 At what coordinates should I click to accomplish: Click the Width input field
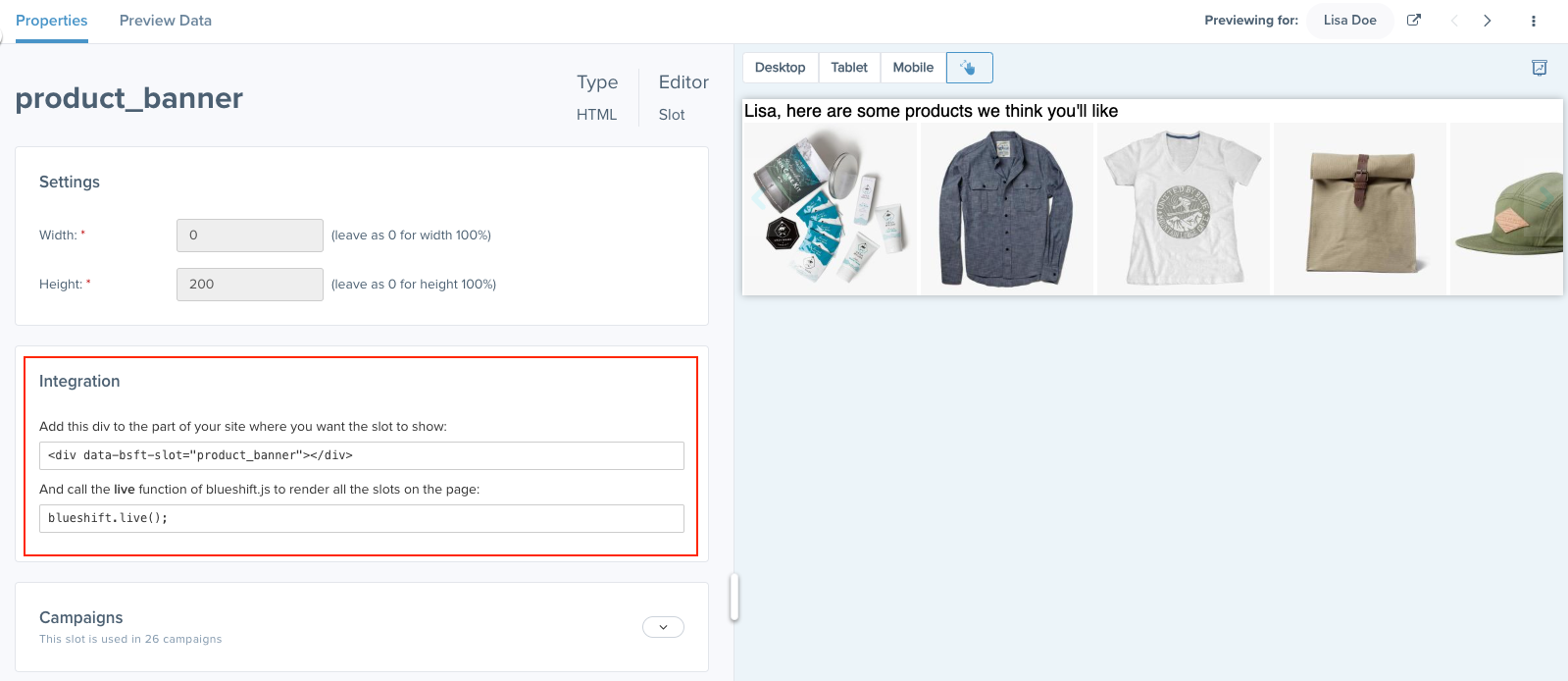click(x=249, y=236)
